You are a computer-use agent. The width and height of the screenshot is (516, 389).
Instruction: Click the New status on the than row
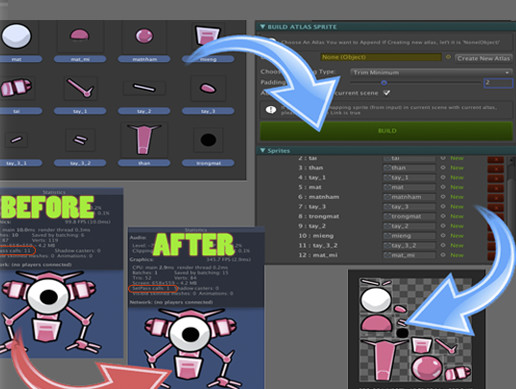(x=457, y=168)
